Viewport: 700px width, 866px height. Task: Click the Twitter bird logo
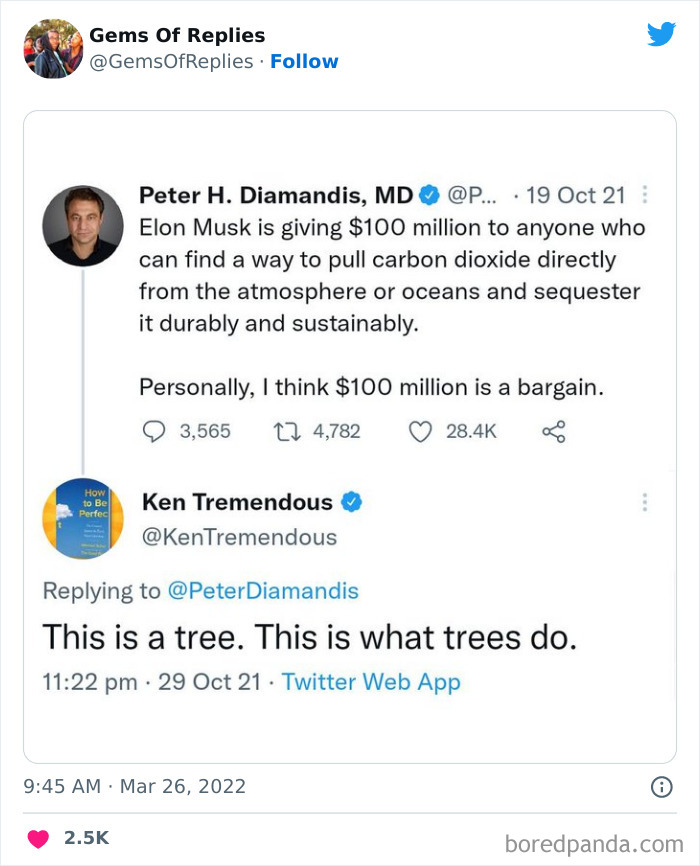click(662, 33)
